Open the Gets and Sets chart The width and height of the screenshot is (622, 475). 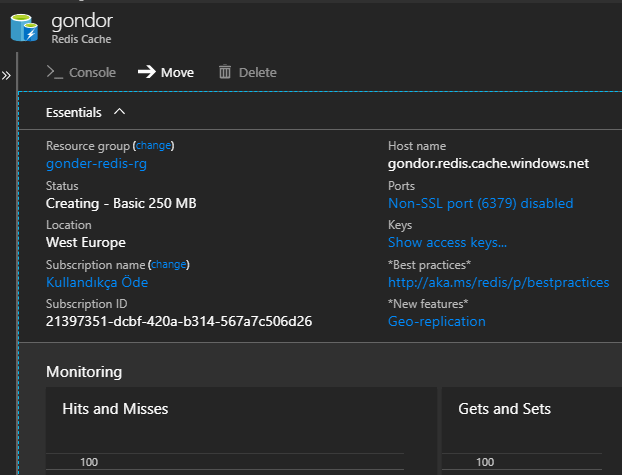pos(532,431)
